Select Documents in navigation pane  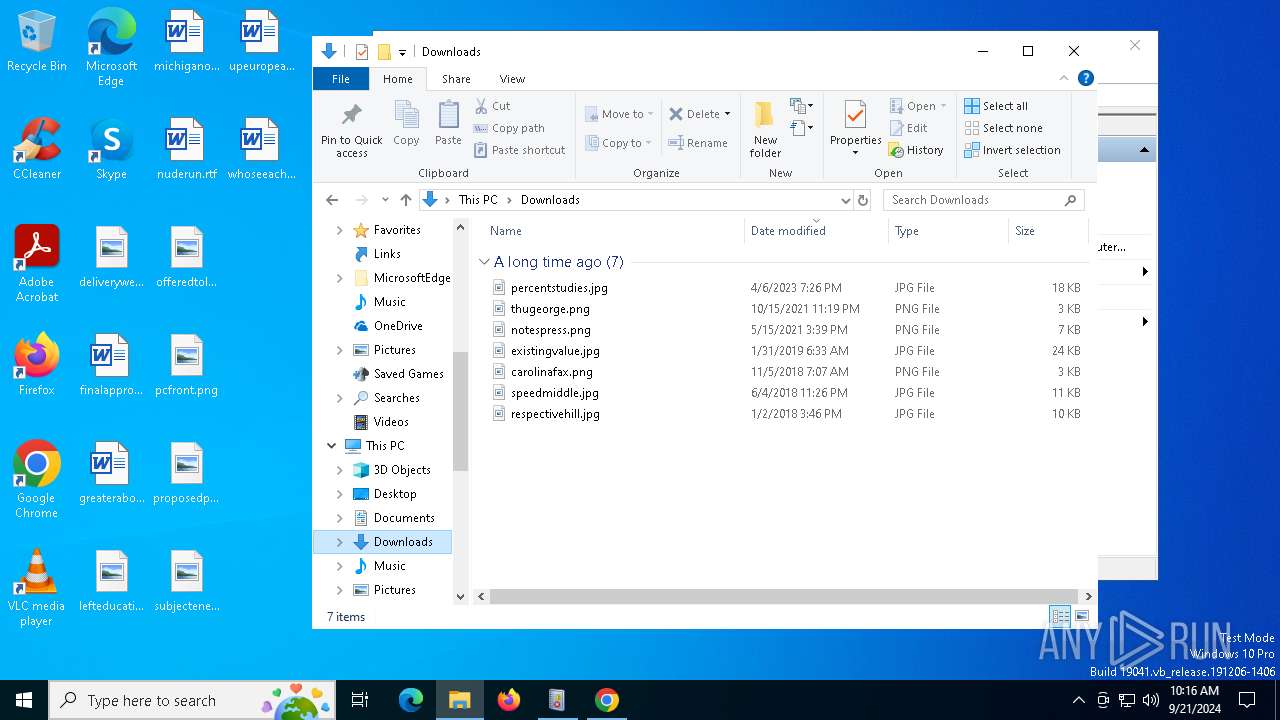[x=394, y=518]
